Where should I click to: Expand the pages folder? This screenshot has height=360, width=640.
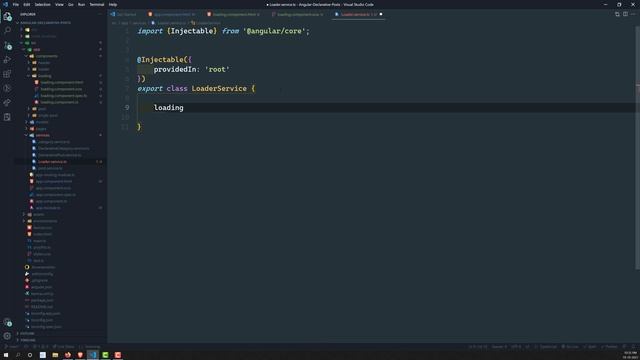[41, 129]
